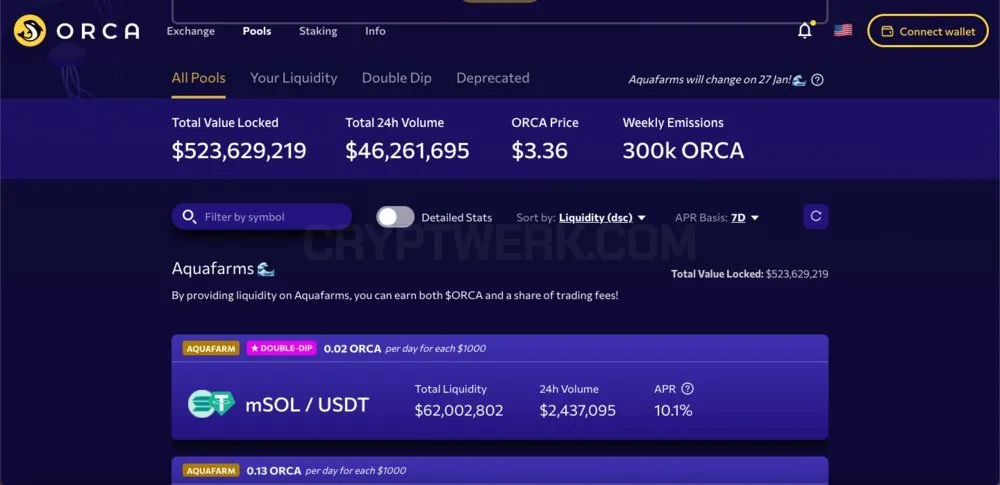
Task: Click the $3.36 ORCA Price value
Action: (x=540, y=151)
